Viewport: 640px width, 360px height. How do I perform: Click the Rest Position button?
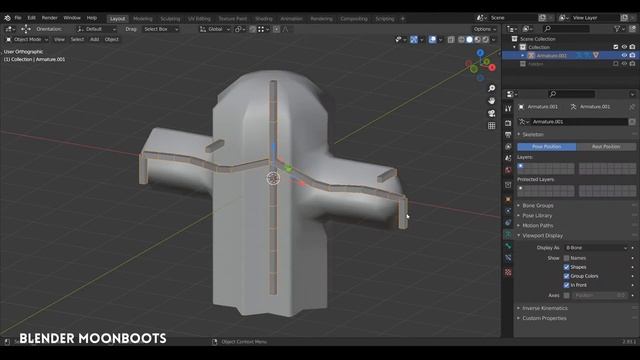[606, 147]
